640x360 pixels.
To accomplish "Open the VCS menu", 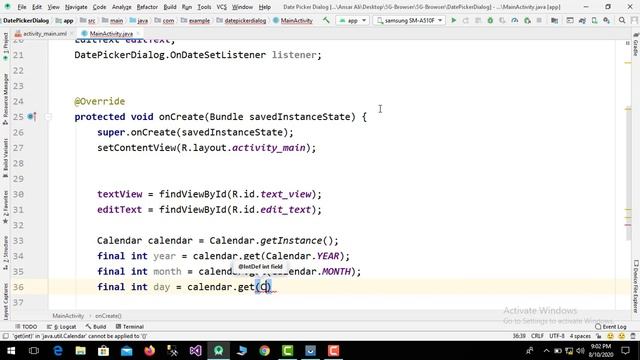I will click(x=221, y=7).
